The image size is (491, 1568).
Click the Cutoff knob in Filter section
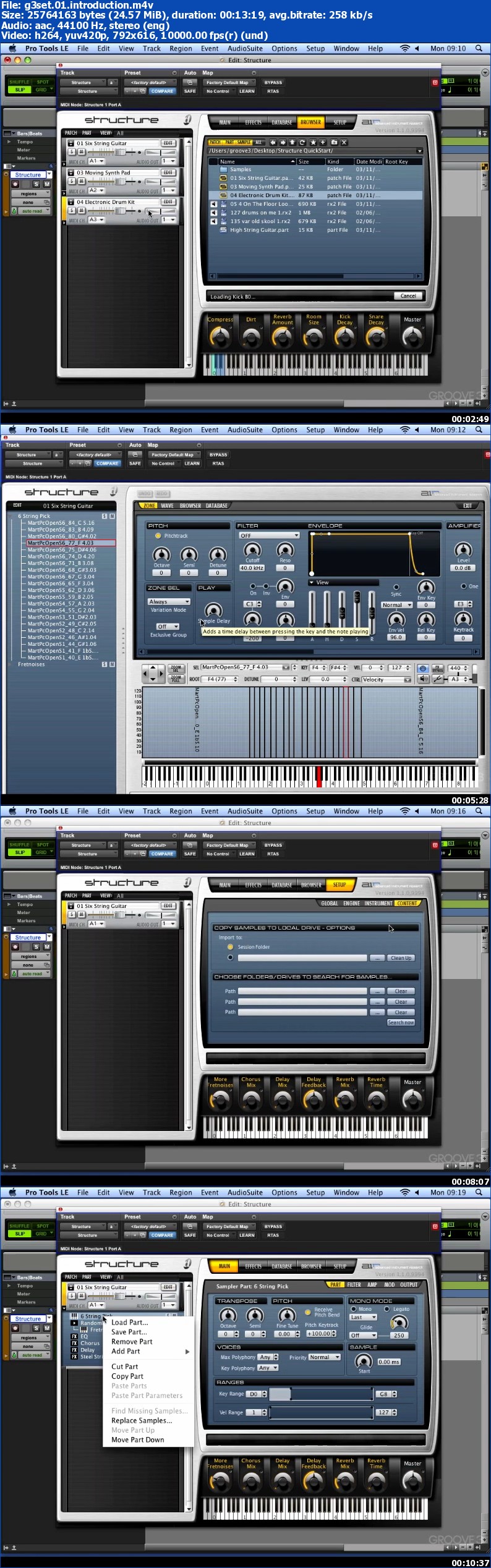(252, 549)
